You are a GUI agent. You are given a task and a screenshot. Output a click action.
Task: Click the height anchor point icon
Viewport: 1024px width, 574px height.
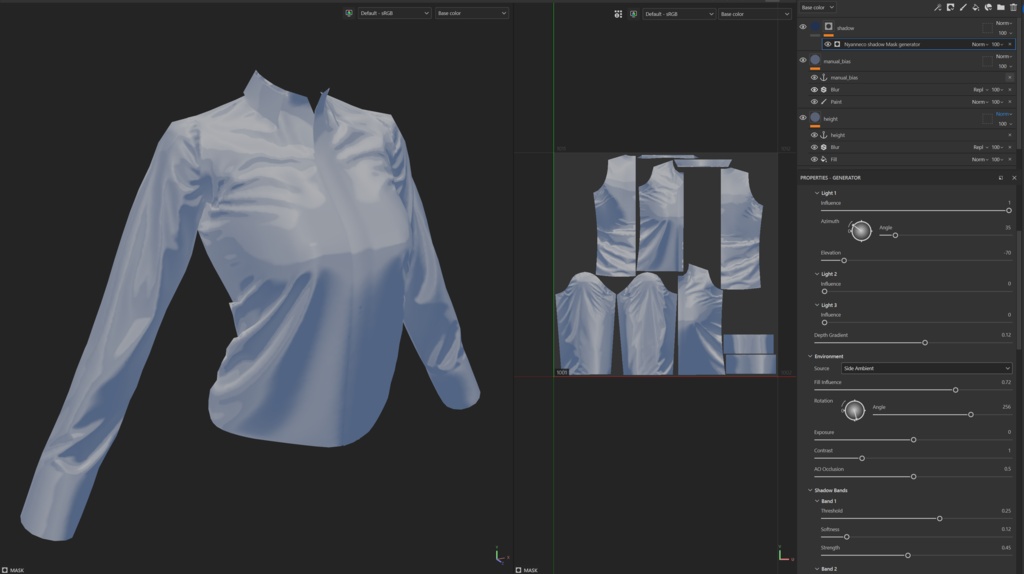tap(824, 135)
